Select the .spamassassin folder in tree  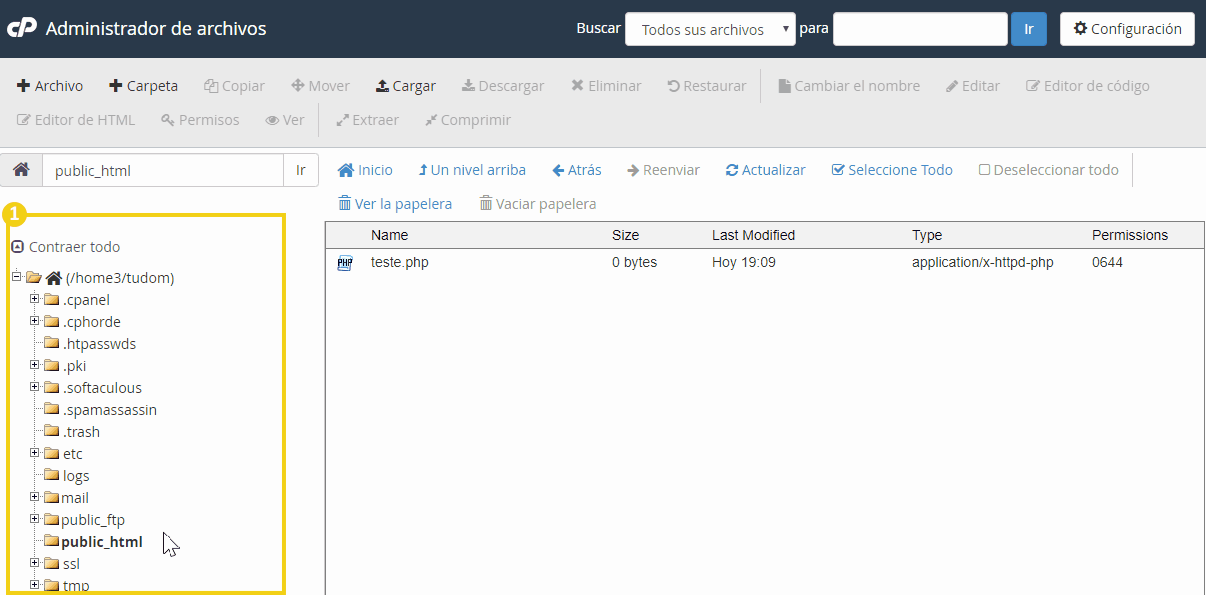tap(110, 410)
